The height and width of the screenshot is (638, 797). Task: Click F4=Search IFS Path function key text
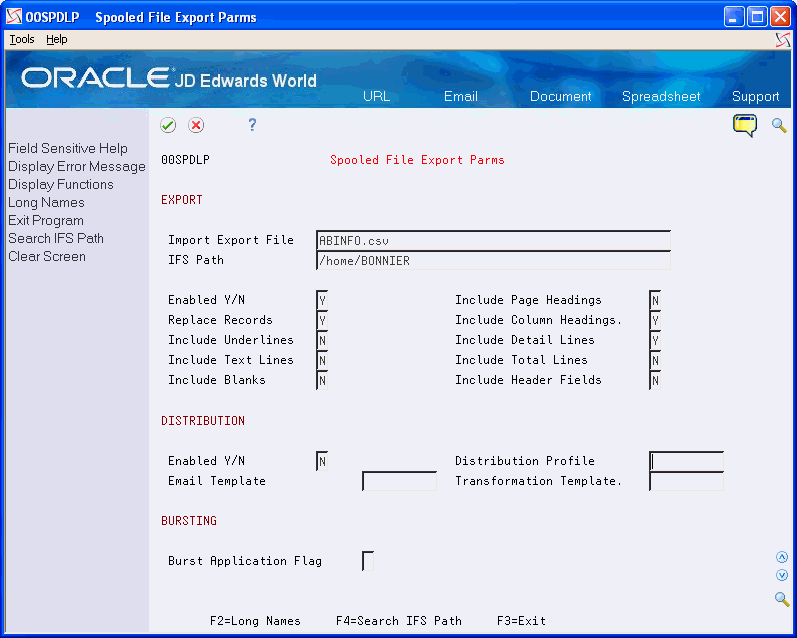[x=399, y=621]
